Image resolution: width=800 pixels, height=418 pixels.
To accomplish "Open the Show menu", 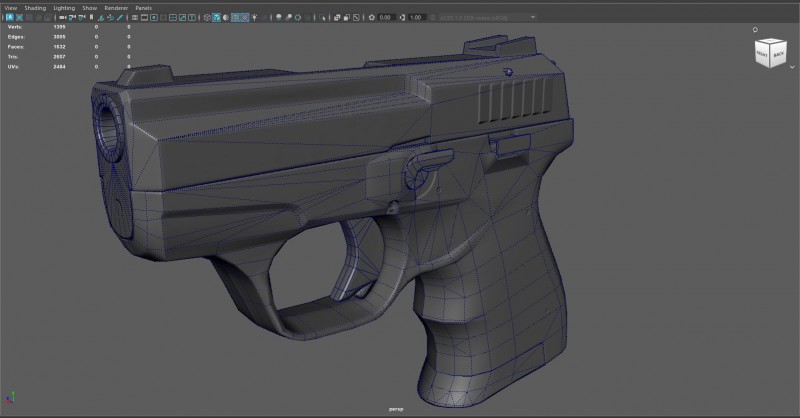I will [x=90, y=8].
